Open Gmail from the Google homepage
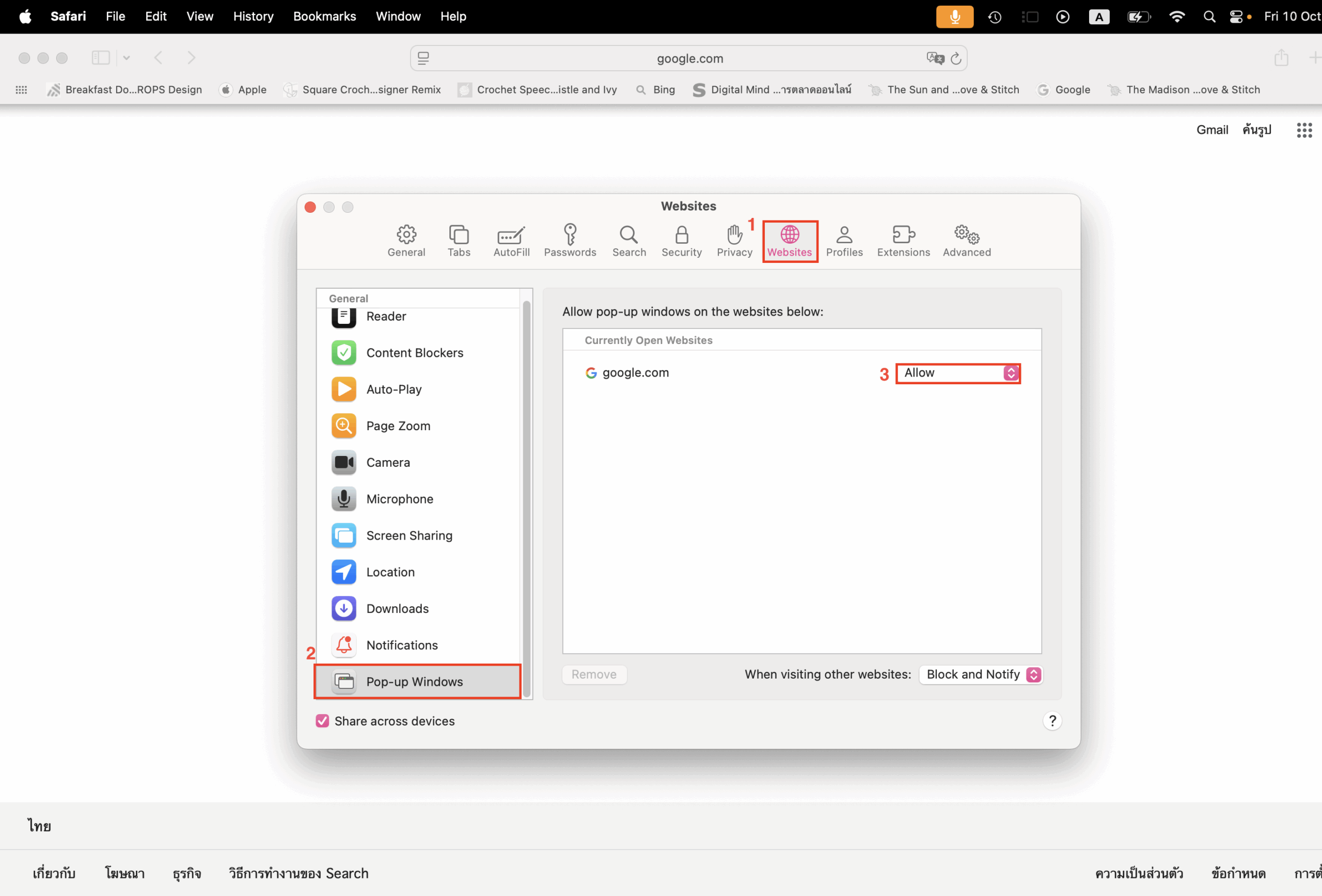The image size is (1322, 896). [x=1211, y=130]
